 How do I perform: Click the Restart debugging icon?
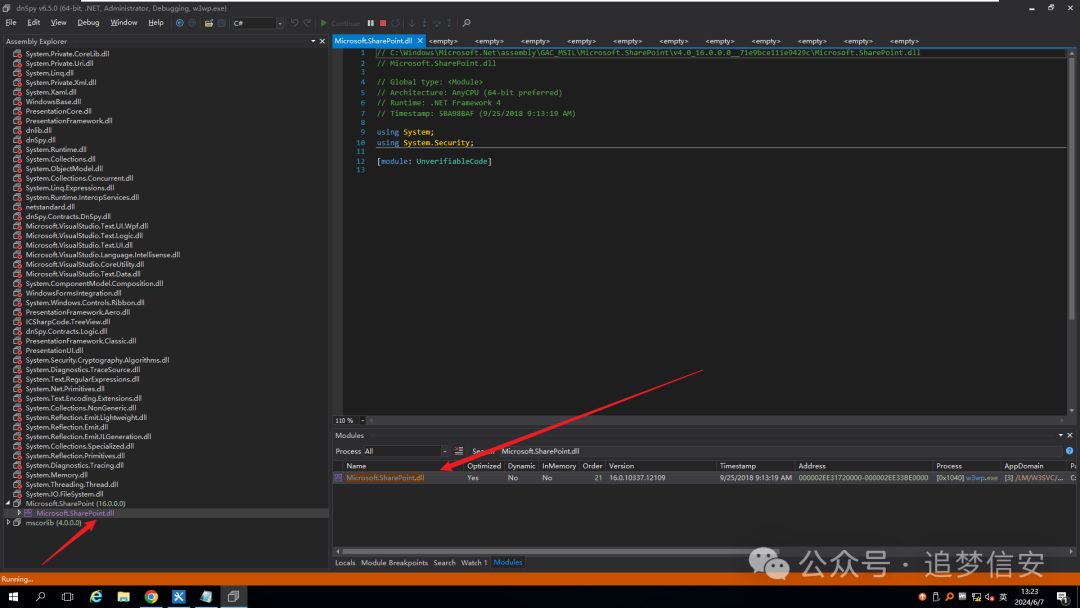pos(395,23)
